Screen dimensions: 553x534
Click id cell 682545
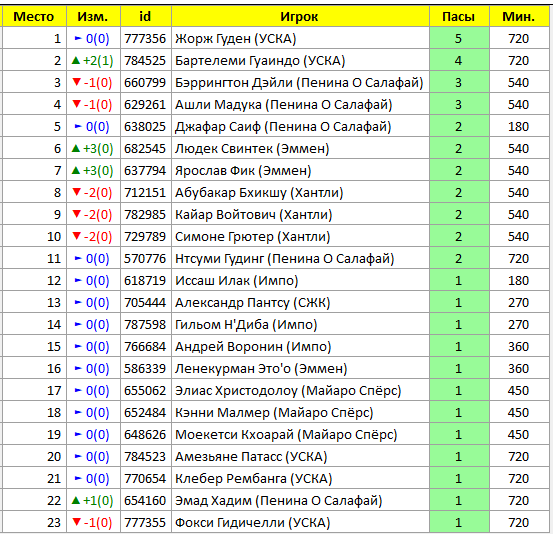[145, 148]
